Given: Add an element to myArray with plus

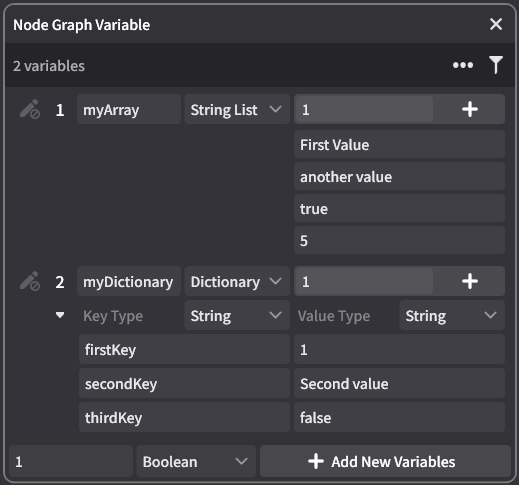Looking at the screenshot, I should [470, 109].
